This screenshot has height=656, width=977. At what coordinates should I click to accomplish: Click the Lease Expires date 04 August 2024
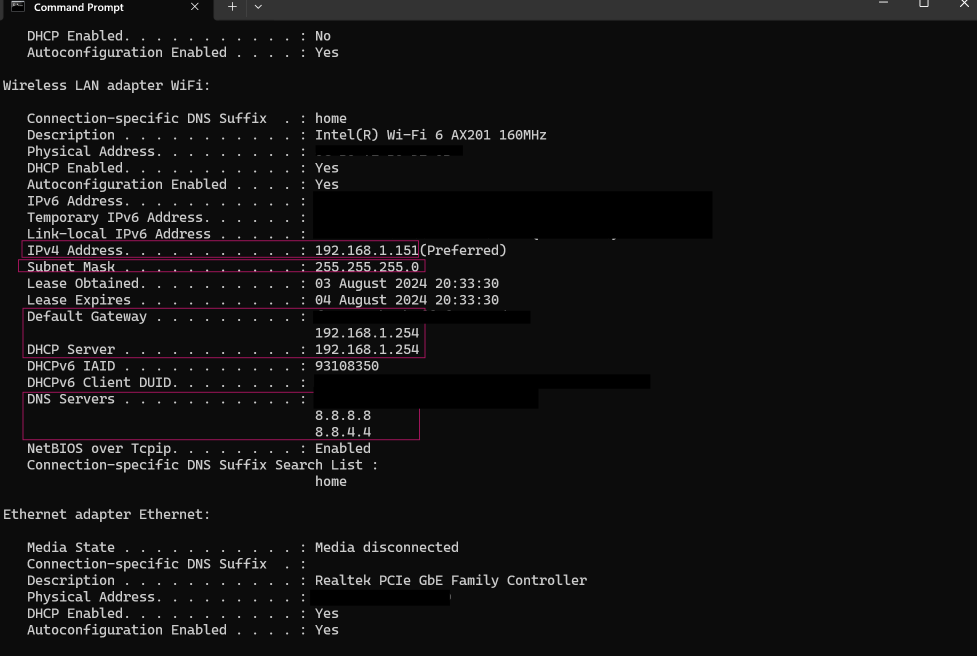click(371, 300)
